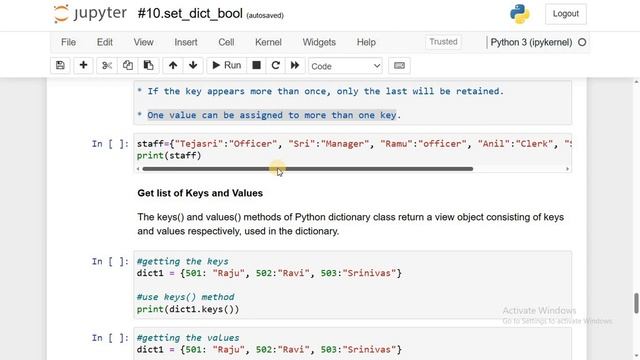Open the Cell menu
This screenshot has width=640, height=360.
click(x=226, y=42)
